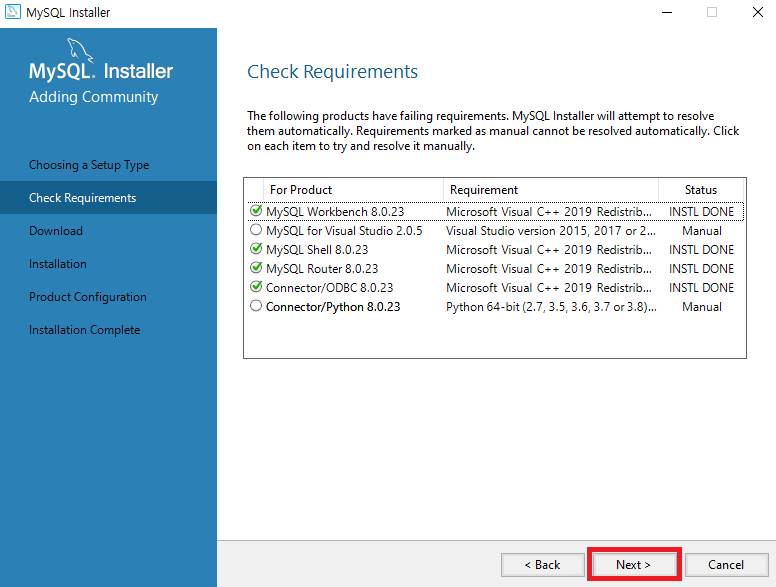
Task: Minimize the MySQL Installer window
Action: tap(667, 12)
